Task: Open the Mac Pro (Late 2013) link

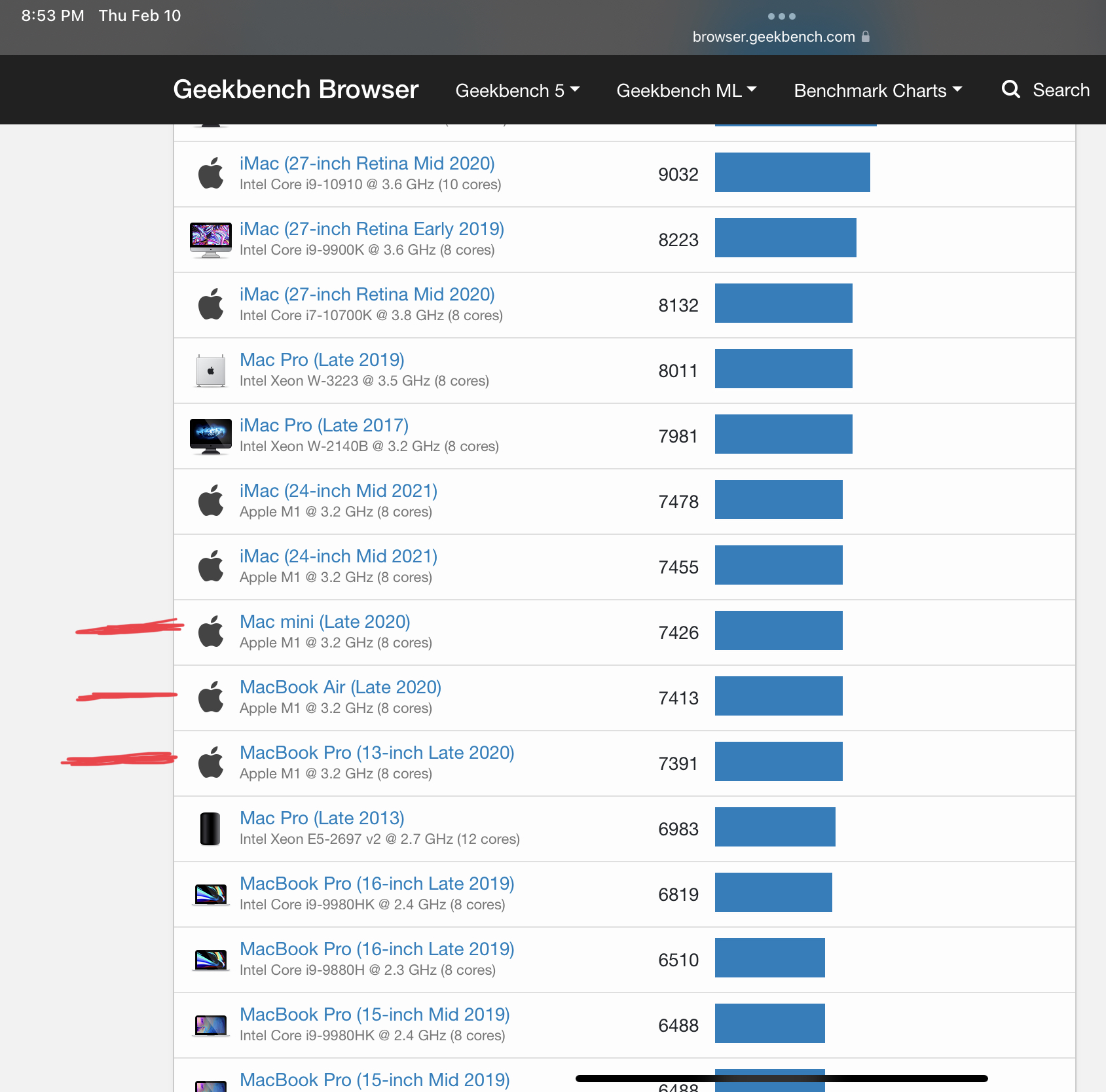Action: click(322, 818)
